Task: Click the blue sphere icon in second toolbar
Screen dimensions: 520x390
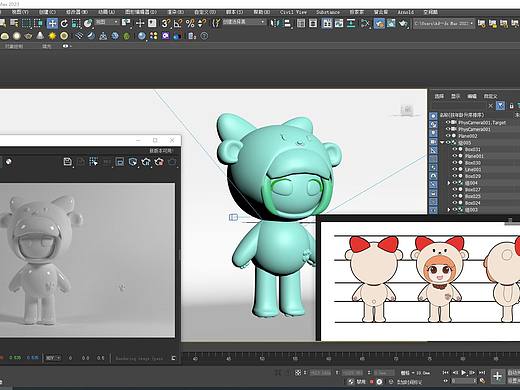Action: [142, 36]
